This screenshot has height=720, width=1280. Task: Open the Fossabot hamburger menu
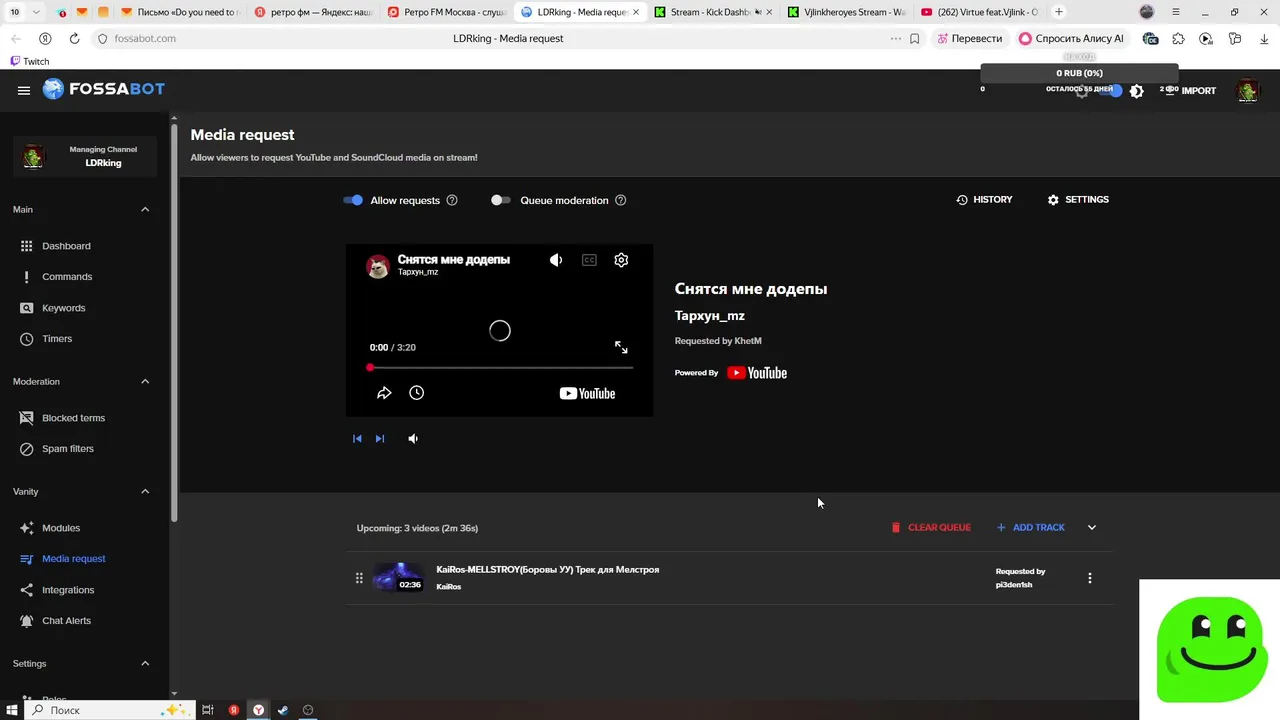pos(24,90)
